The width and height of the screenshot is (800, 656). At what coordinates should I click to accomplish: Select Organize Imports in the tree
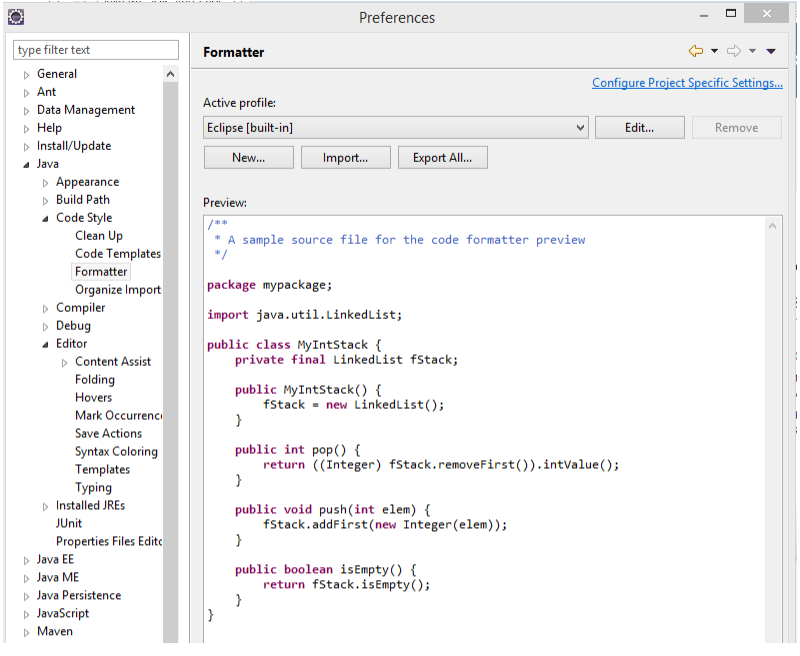coord(118,289)
